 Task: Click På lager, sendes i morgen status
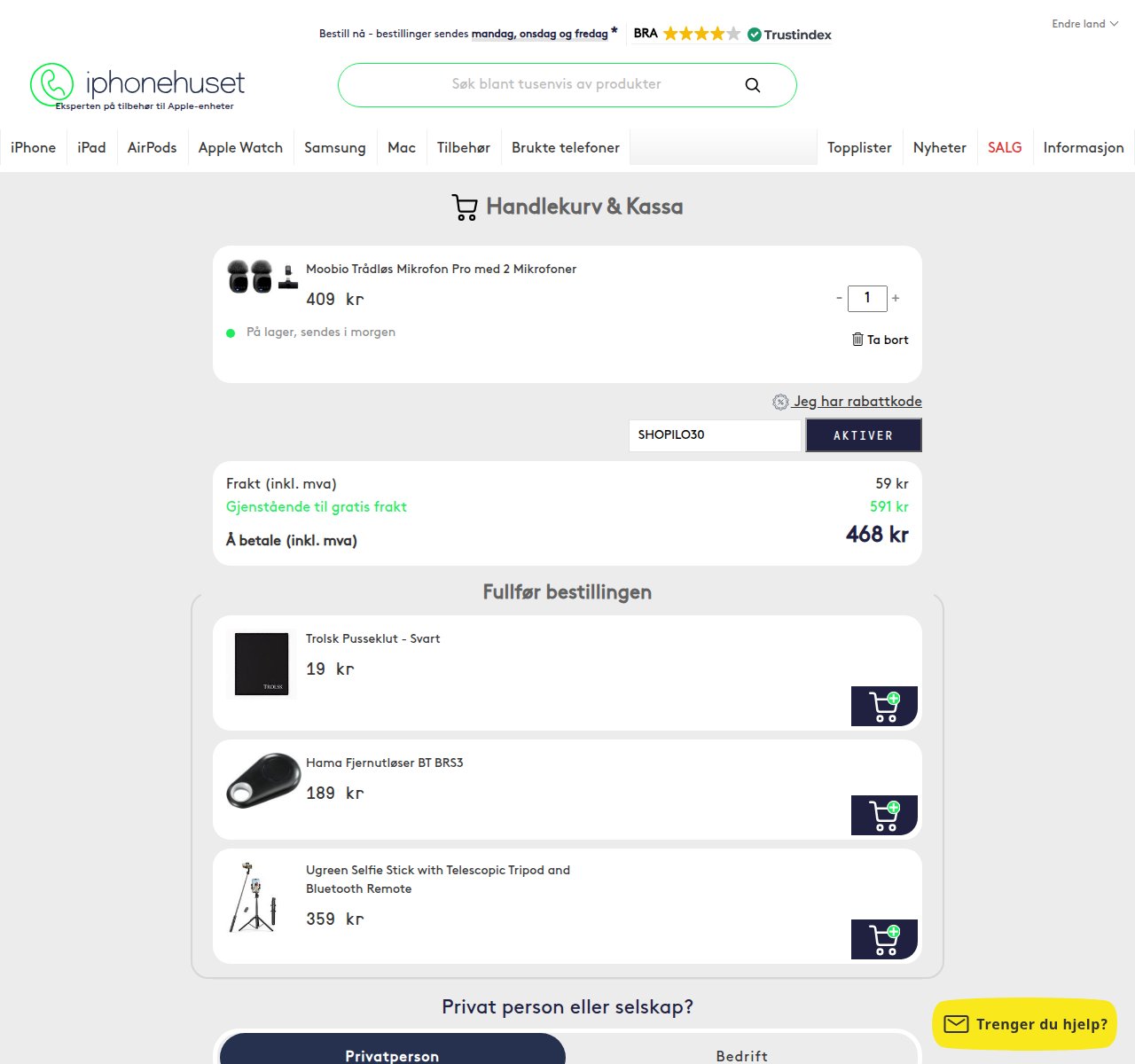pos(321,332)
